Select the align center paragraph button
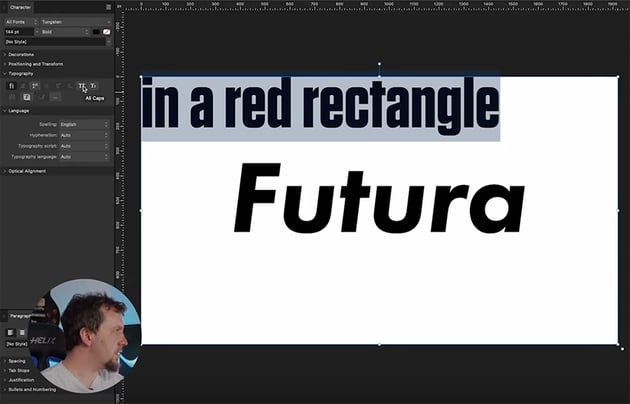Viewport: 630px width, 404px height. (22, 333)
